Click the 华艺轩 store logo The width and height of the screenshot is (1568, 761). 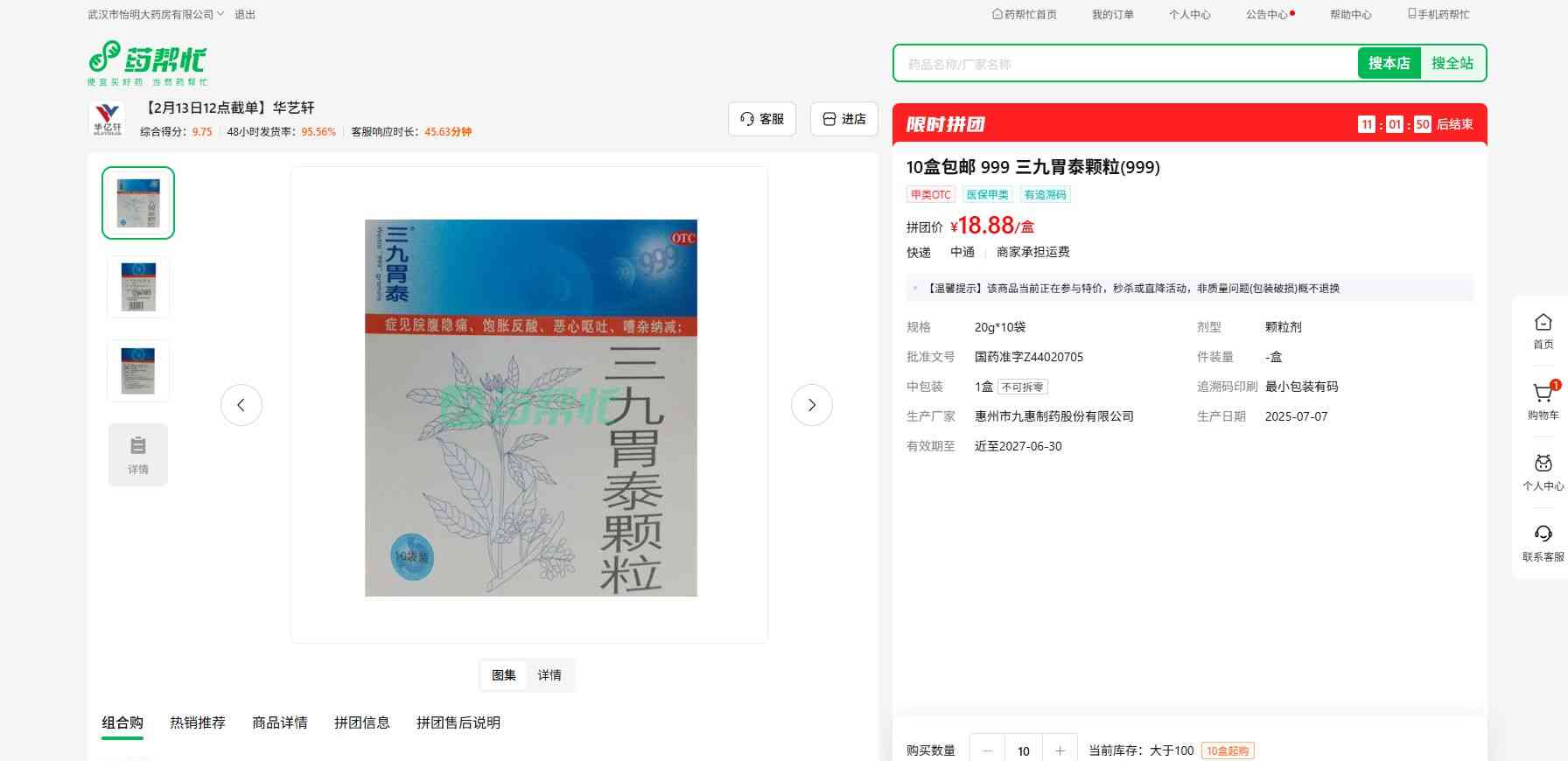click(x=108, y=118)
